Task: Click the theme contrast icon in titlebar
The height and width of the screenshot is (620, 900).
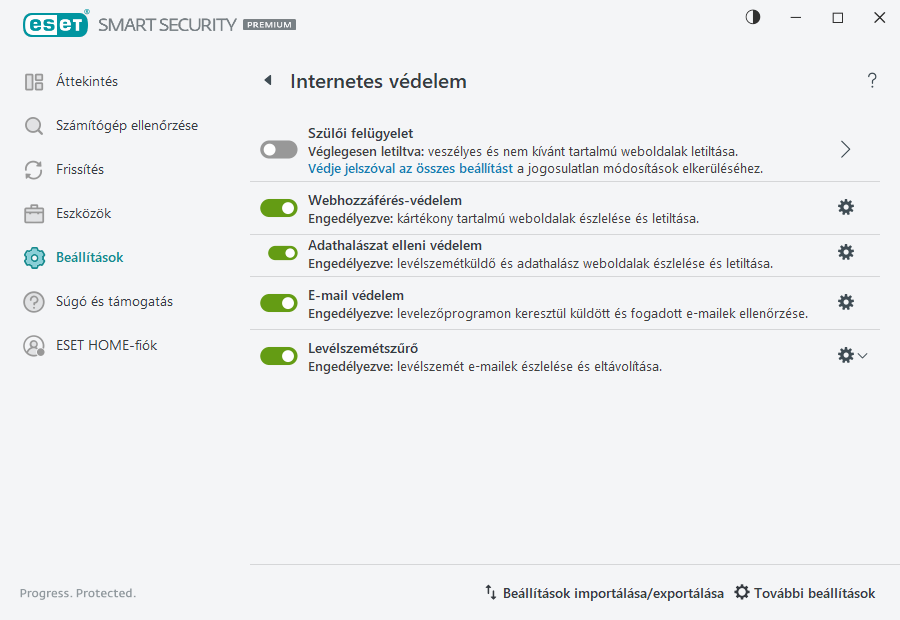Action: point(751,17)
